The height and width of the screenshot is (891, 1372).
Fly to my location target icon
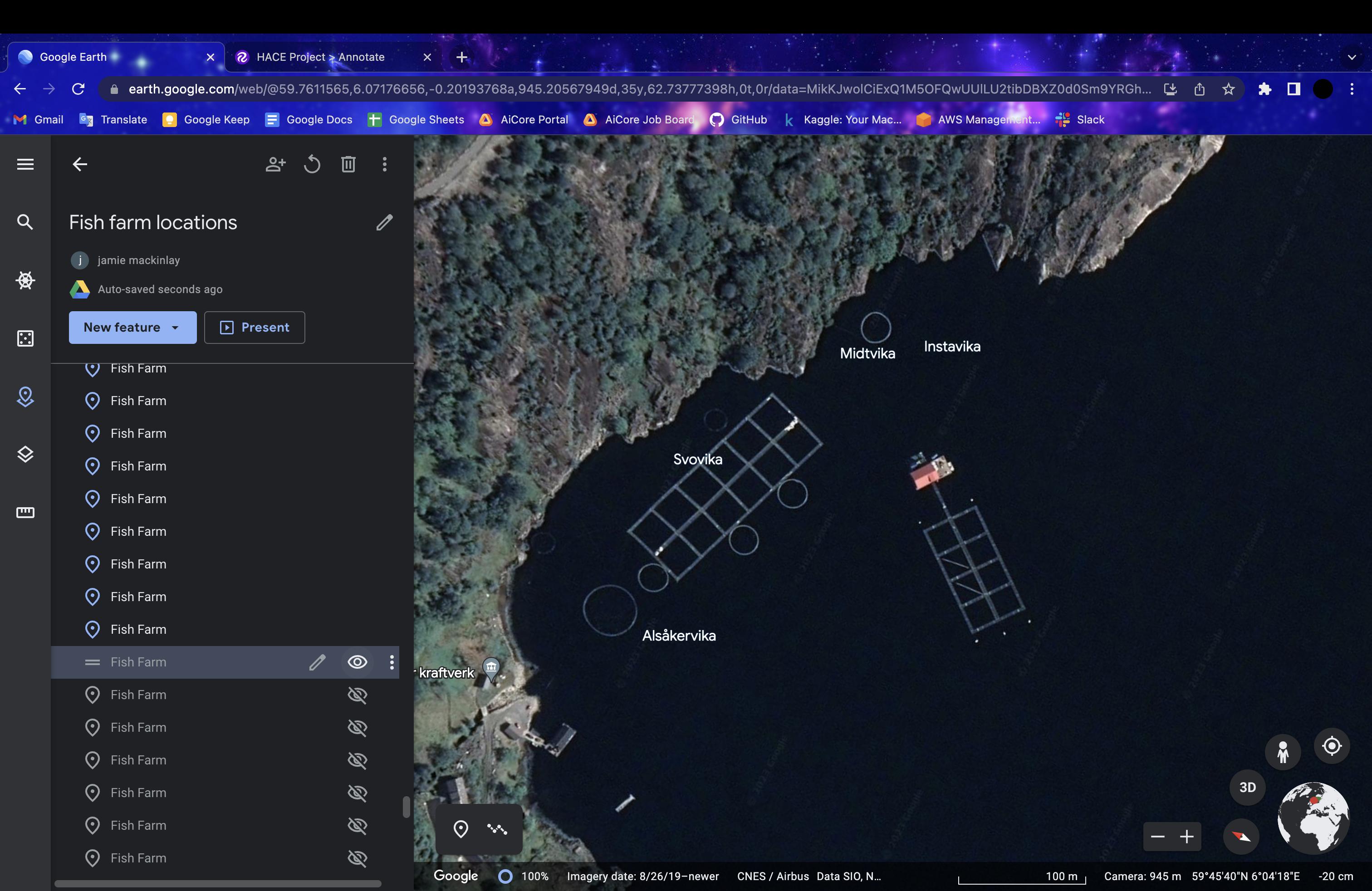click(x=1332, y=746)
